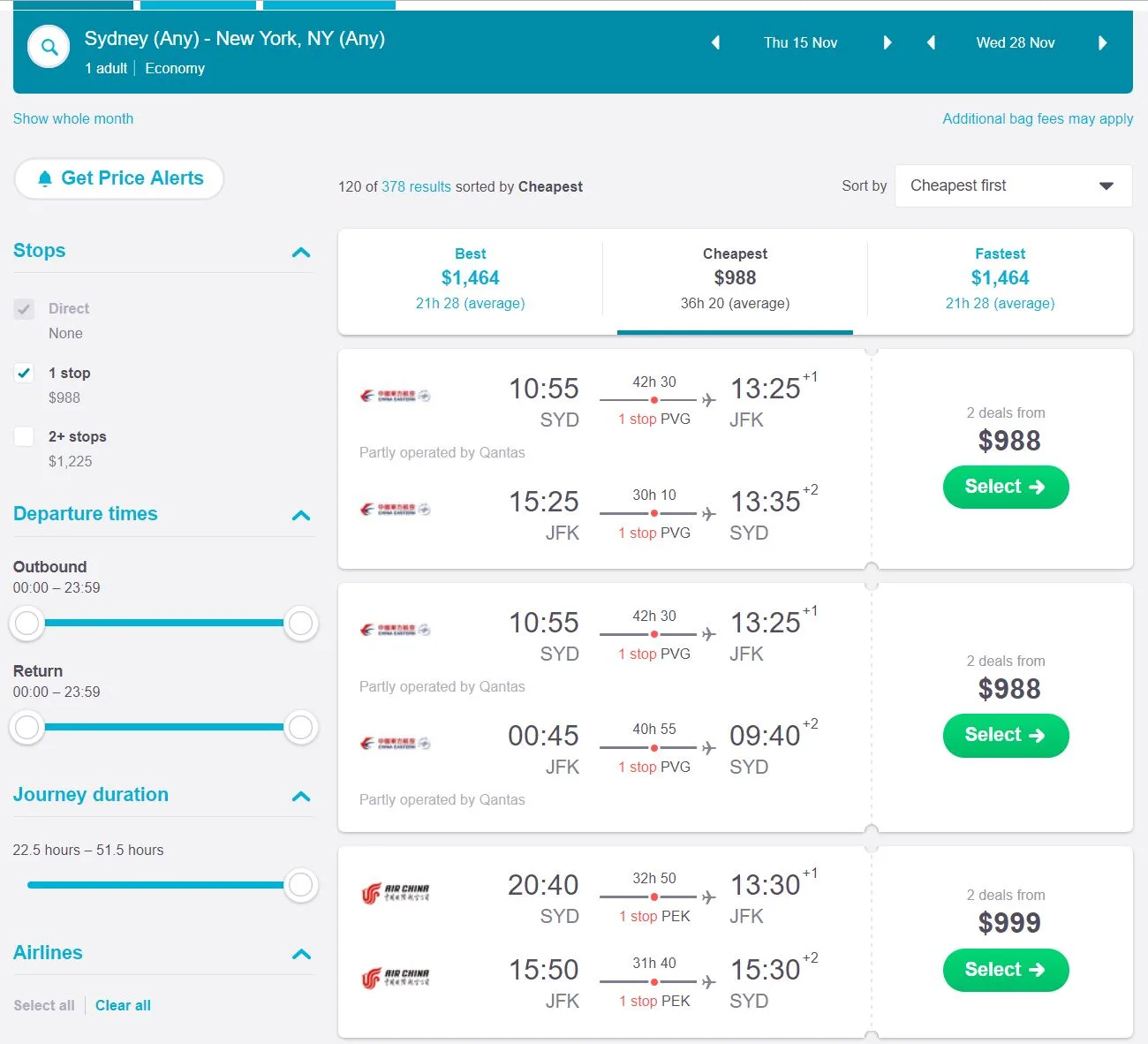The width and height of the screenshot is (1148, 1044).
Task: Switch to the Best results tab
Action: tap(470, 278)
